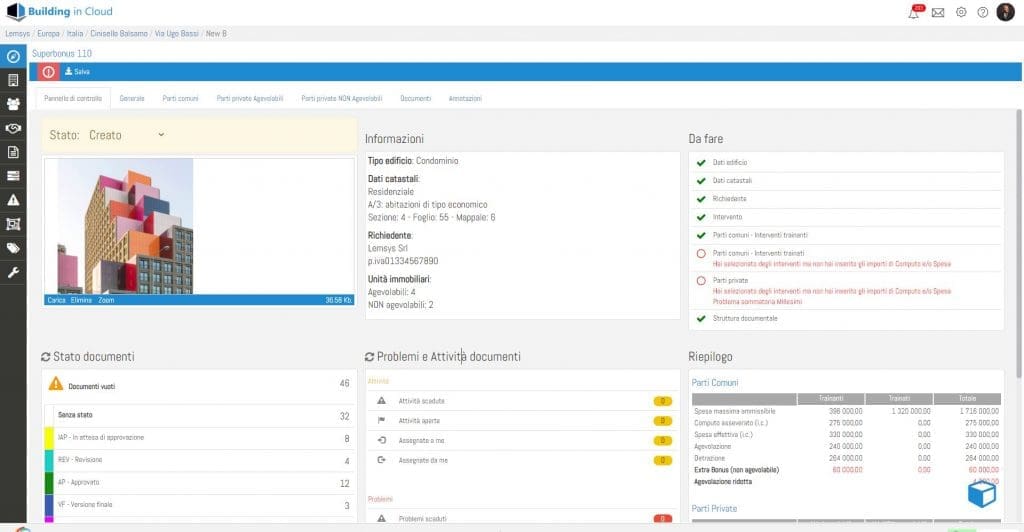Click the Struttura documentale green checkmark
Screen dimensions: 1024x532
coord(701,319)
